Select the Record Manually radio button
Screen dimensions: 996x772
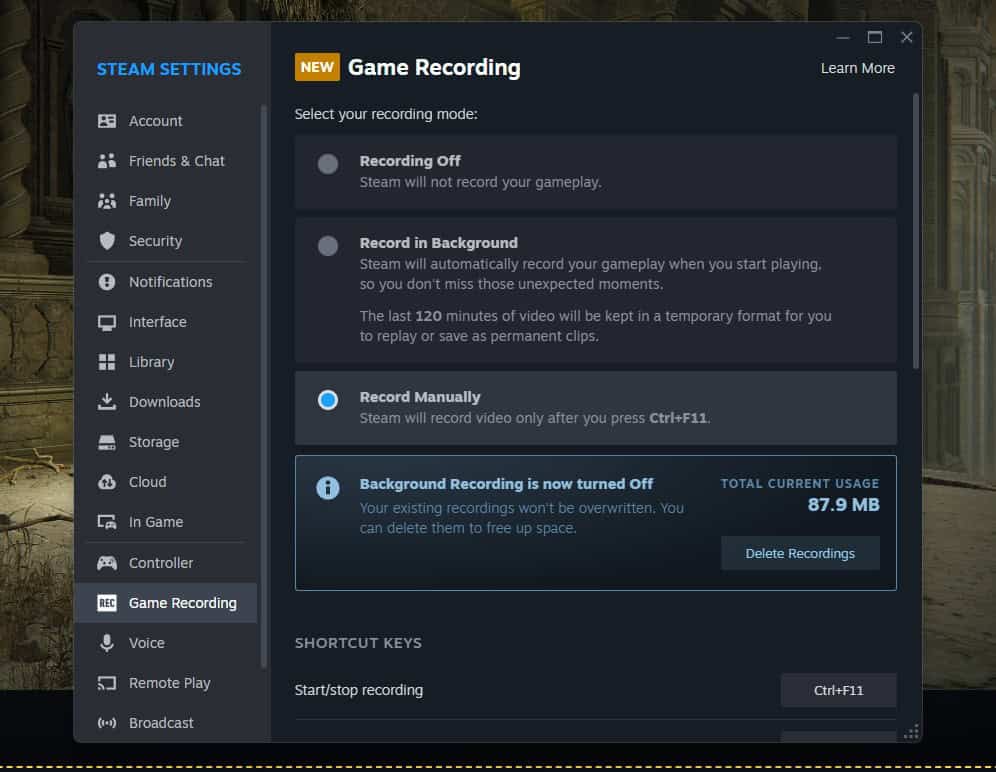(328, 400)
